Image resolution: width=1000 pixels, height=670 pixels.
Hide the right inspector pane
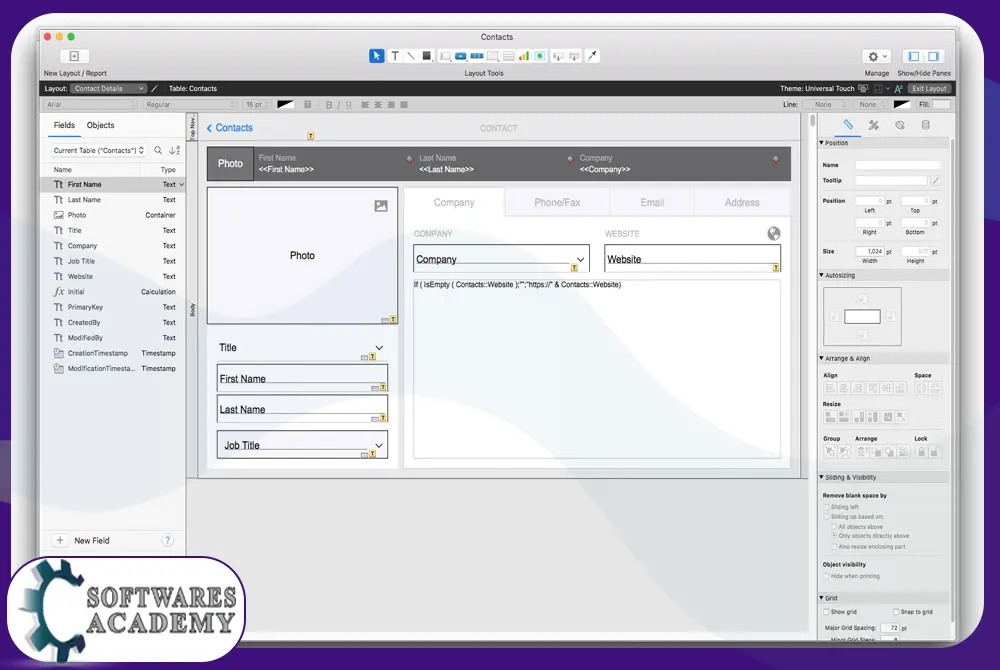coord(934,56)
